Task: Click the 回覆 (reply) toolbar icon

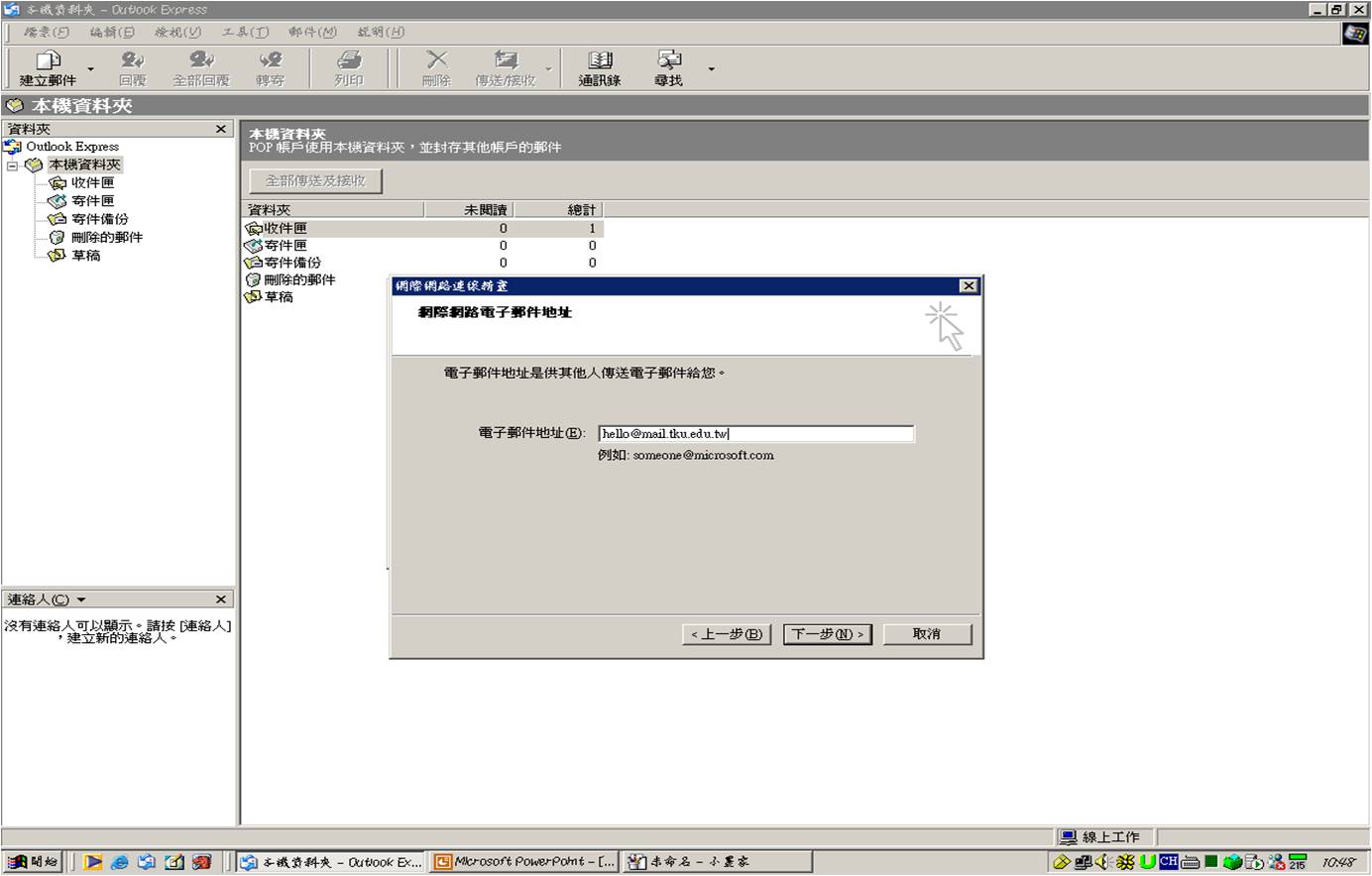Action: point(133,67)
